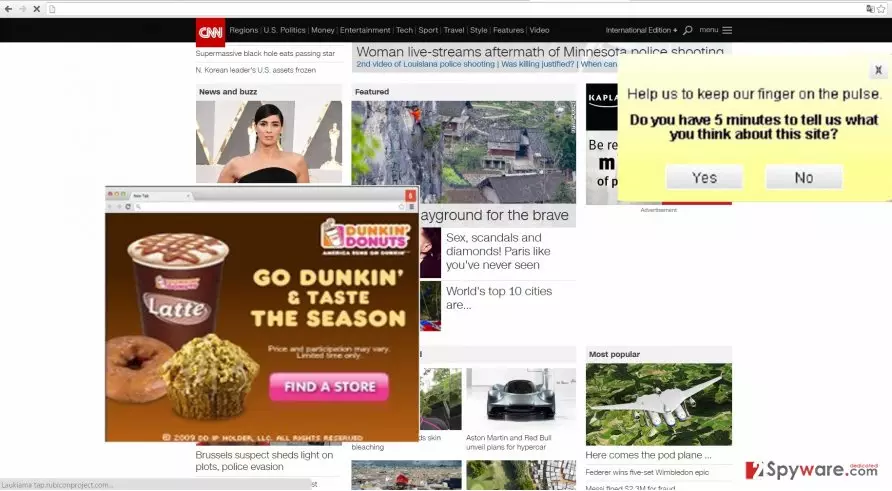The height and width of the screenshot is (491, 892).
Task: Go to the Entertainment section
Action: coord(365,30)
